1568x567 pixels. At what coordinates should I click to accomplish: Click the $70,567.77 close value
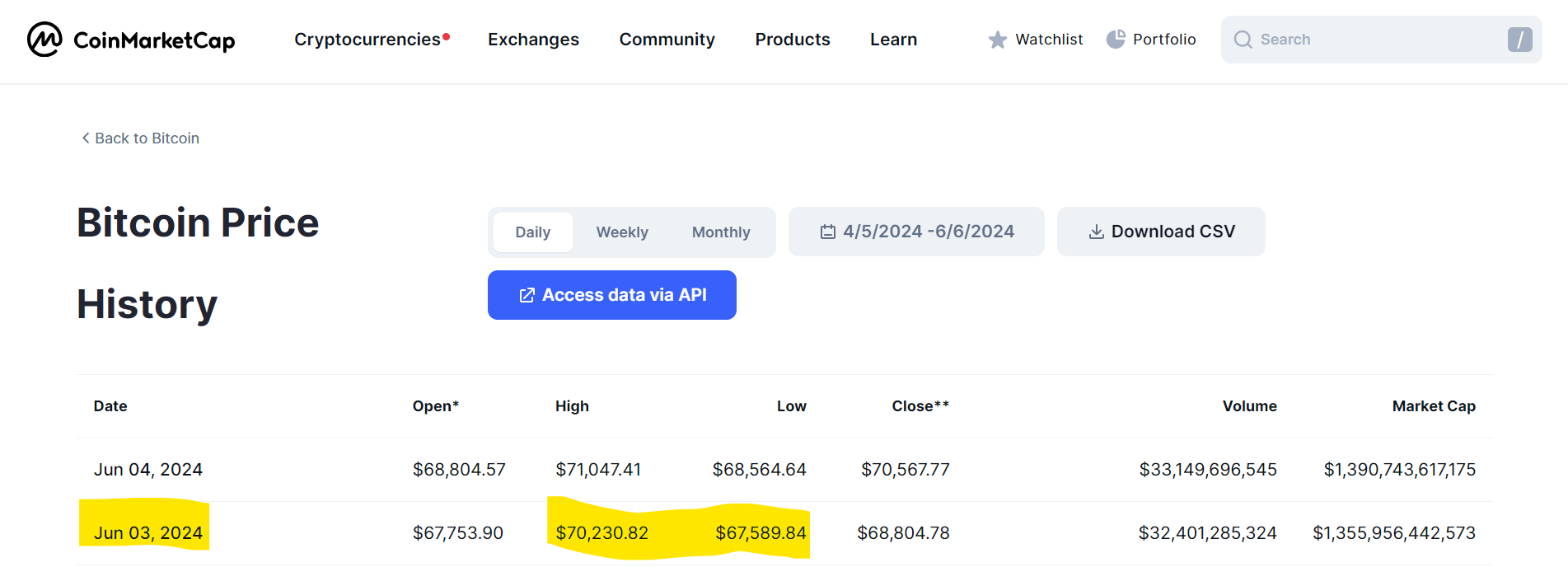(906, 470)
